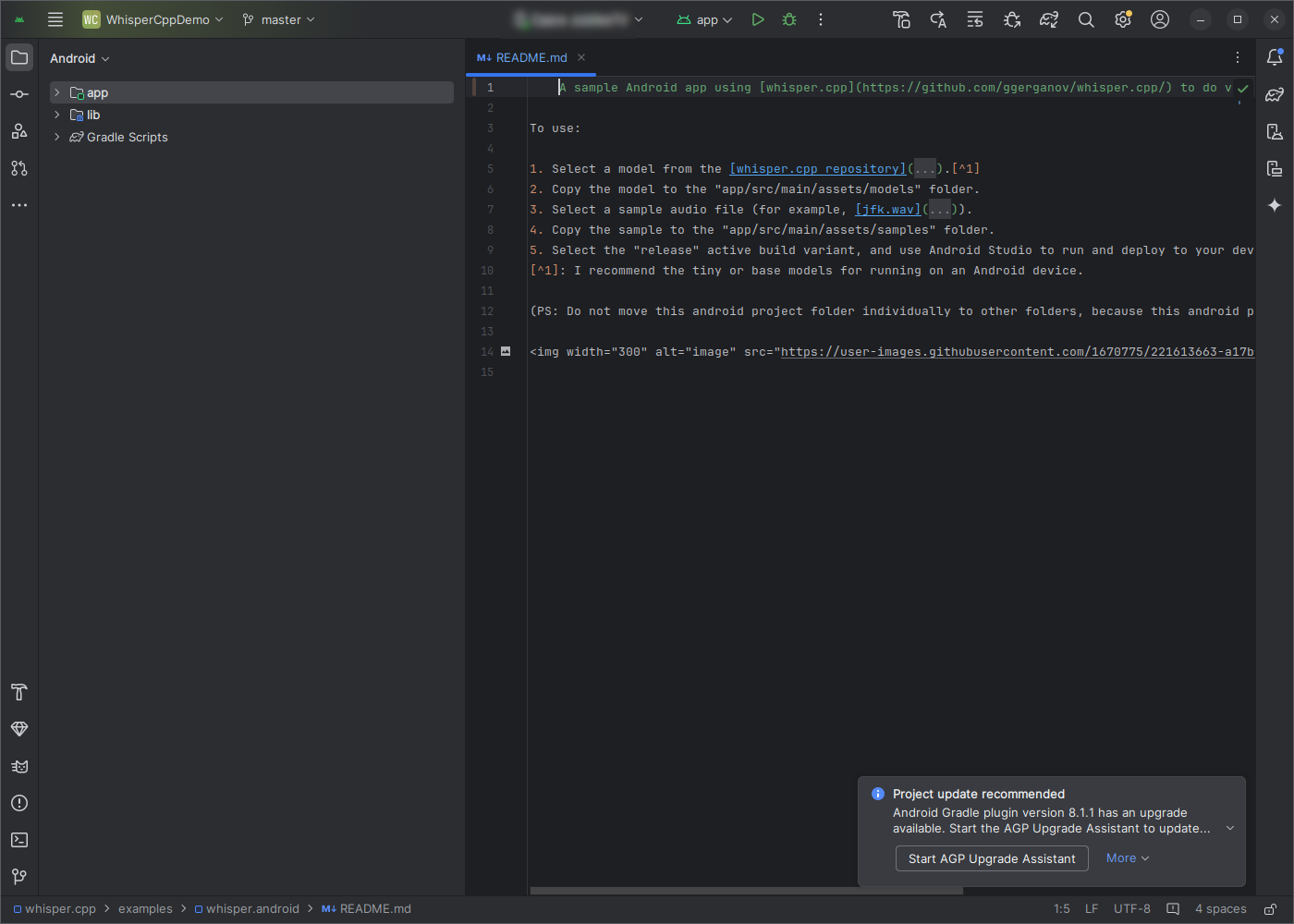
Task: Toggle the Notifications bell panel
Action: click(1275, 57)
